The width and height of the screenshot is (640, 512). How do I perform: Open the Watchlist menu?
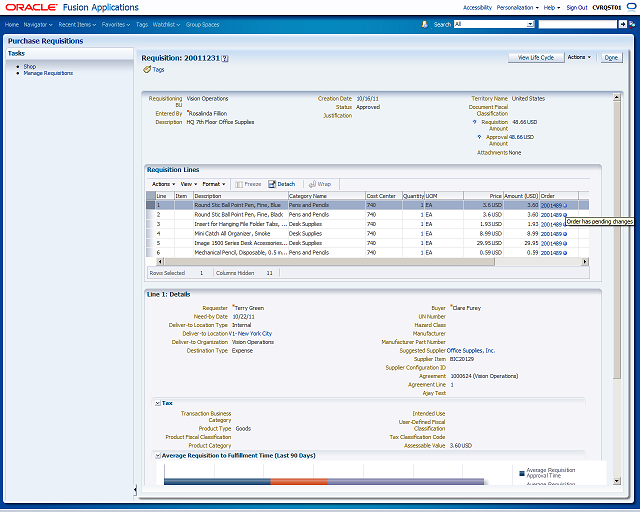click(166, 24)
